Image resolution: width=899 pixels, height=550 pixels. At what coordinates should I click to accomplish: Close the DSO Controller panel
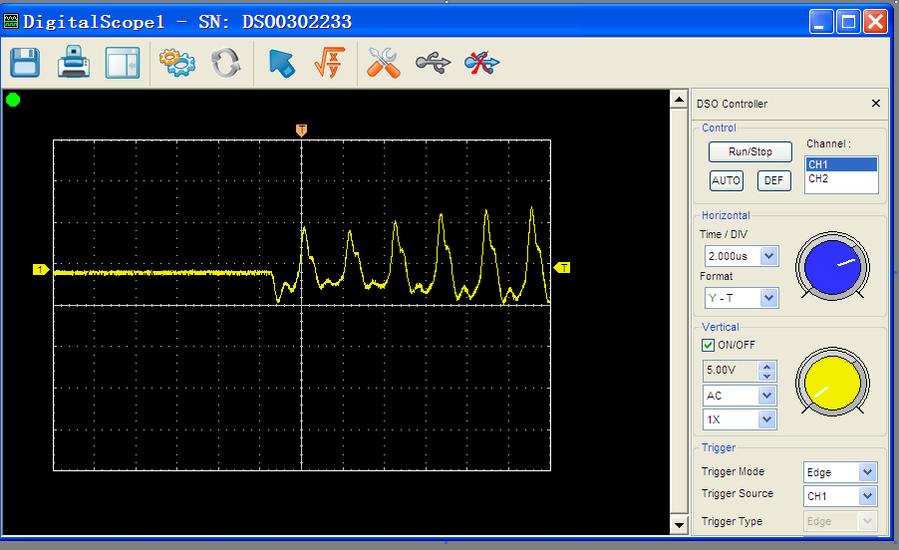tap(876, 104)
